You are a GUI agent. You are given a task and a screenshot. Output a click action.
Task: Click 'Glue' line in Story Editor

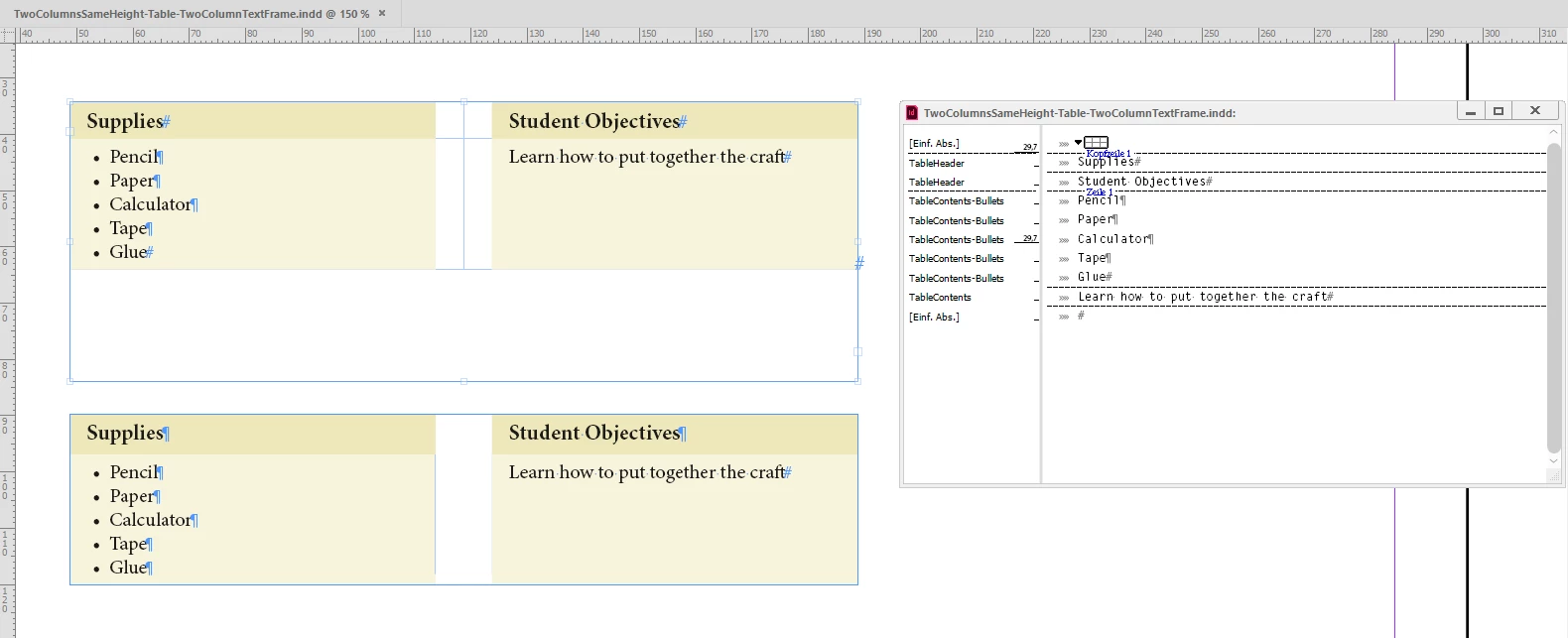click(1092, 278)
